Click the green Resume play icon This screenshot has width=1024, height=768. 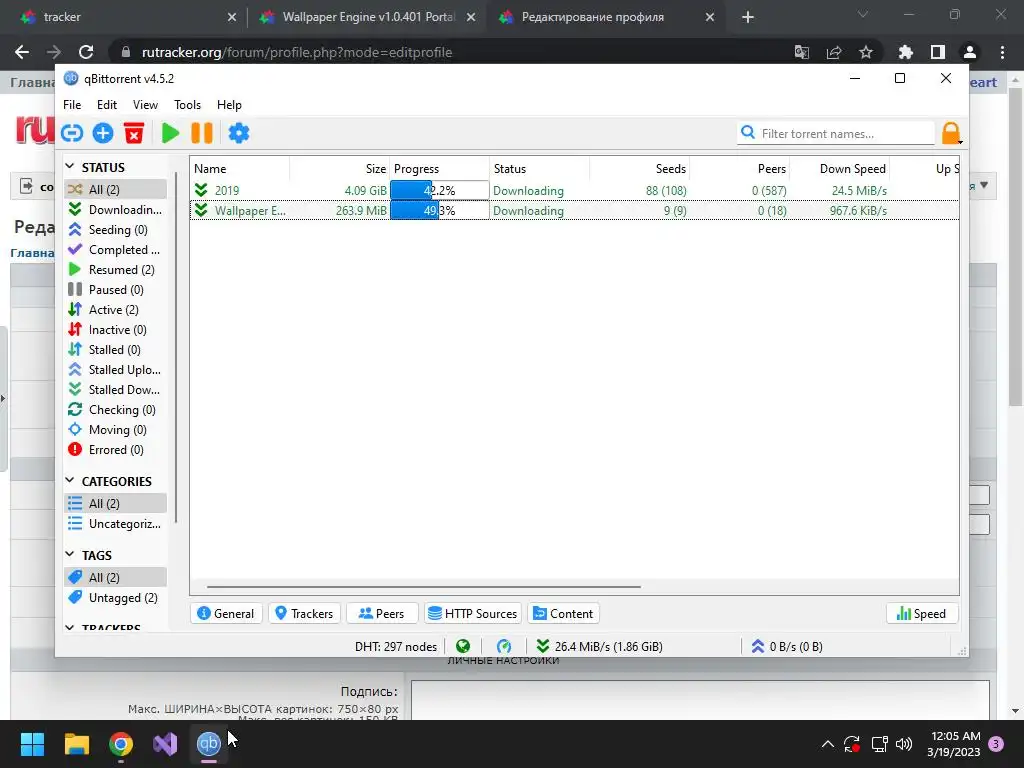click(170, 133)
